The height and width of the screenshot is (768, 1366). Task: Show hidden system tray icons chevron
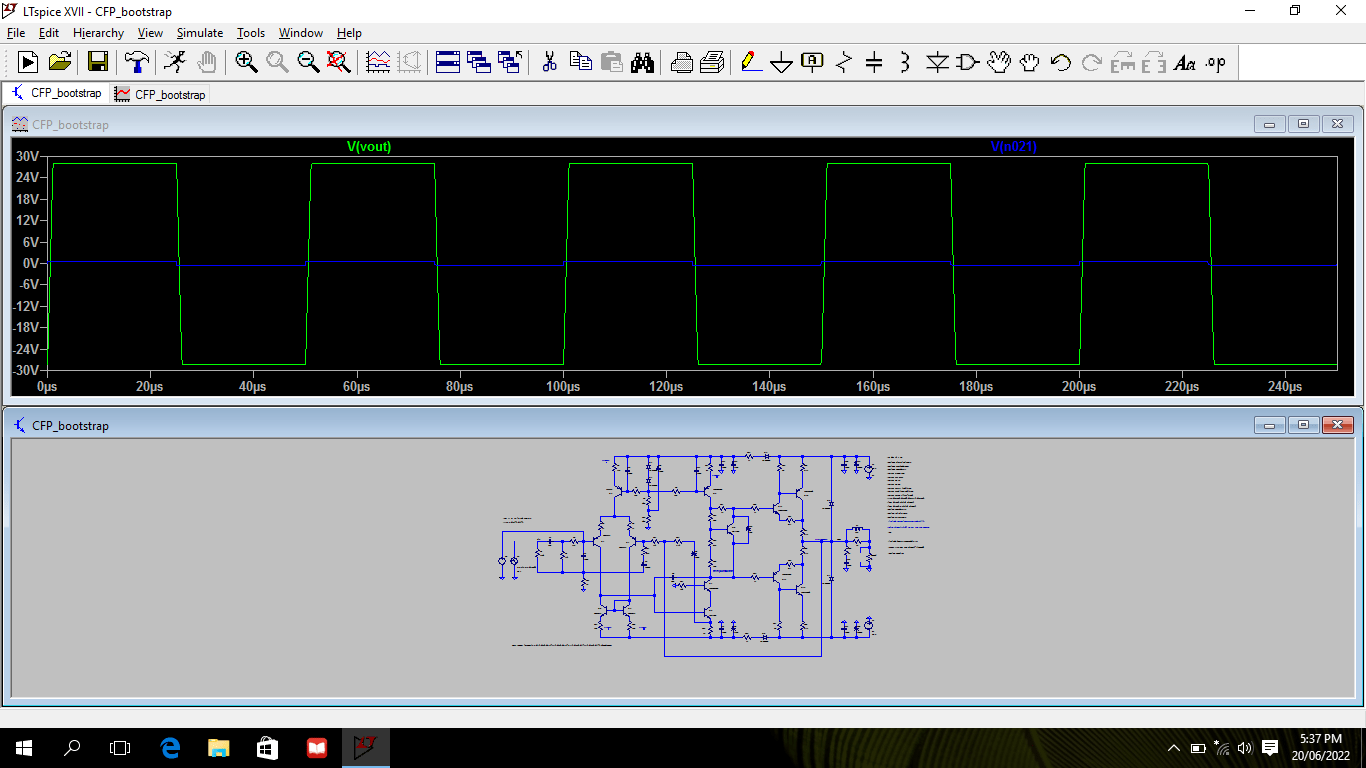(1174, 747)
